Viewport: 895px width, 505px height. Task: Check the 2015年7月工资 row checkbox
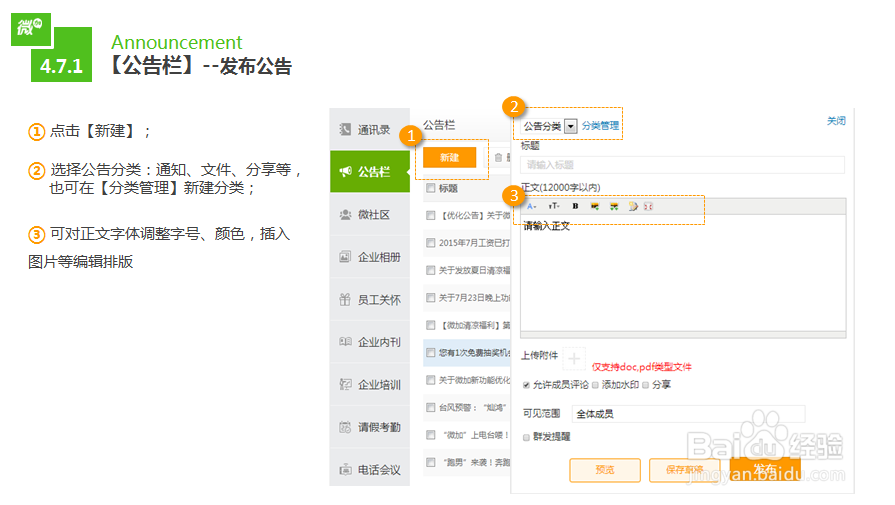[431, 243]
